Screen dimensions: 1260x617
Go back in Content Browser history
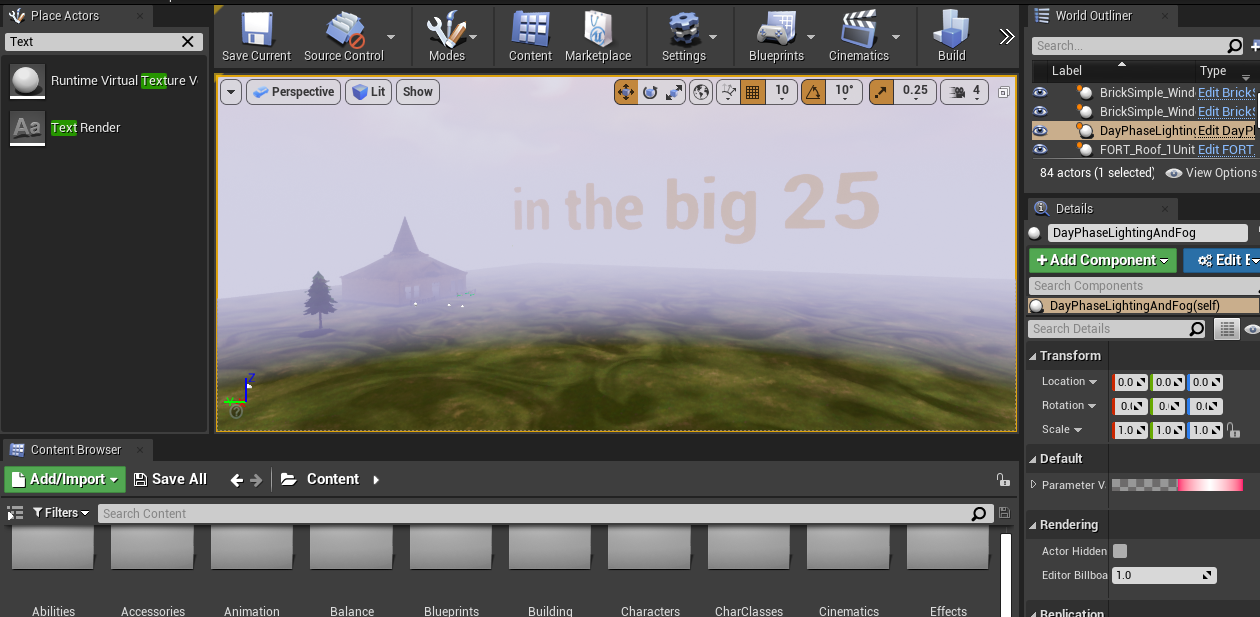tap(237, 480)
